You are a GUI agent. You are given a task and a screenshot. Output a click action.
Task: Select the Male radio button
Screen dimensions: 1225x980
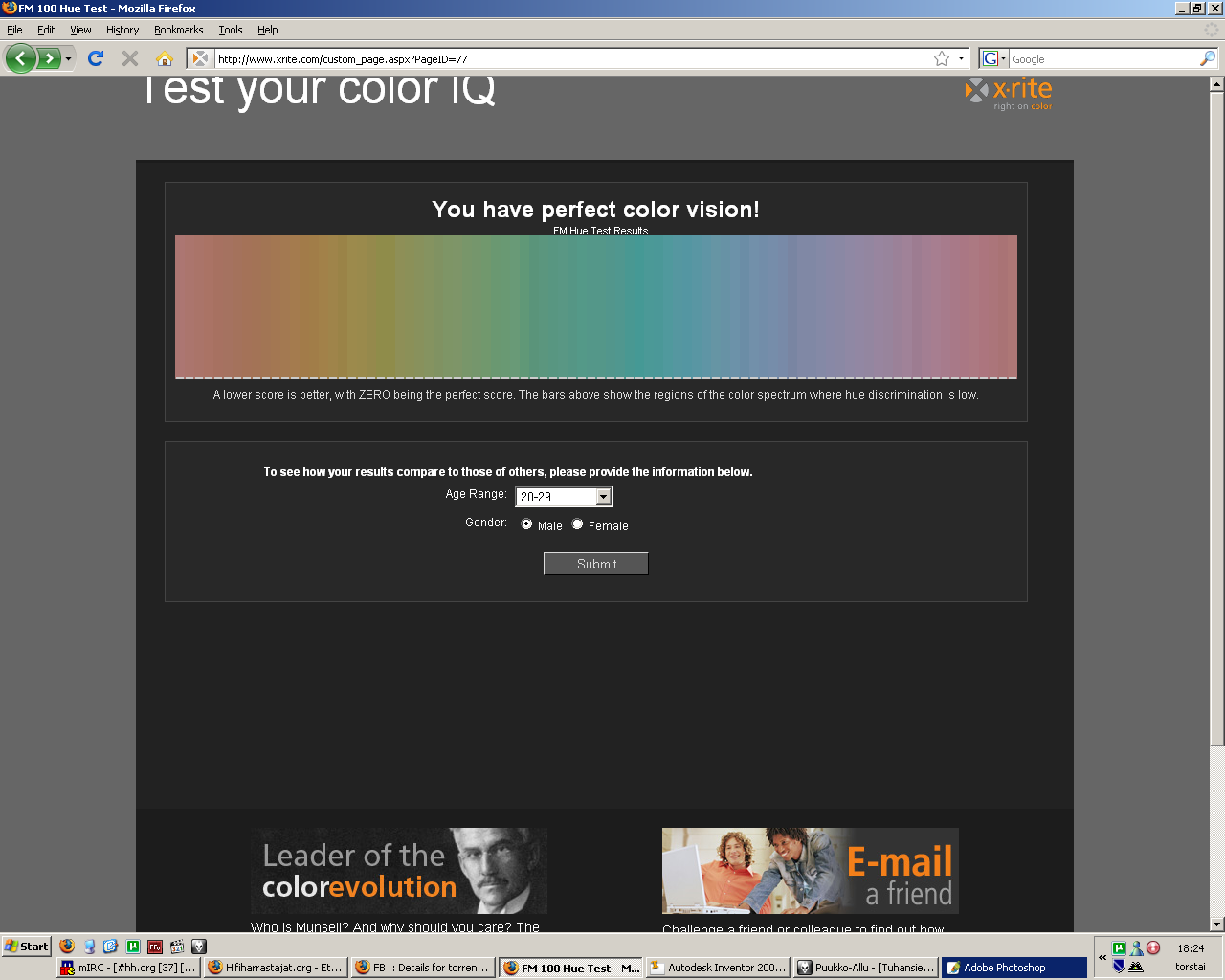tap(526, 524)
